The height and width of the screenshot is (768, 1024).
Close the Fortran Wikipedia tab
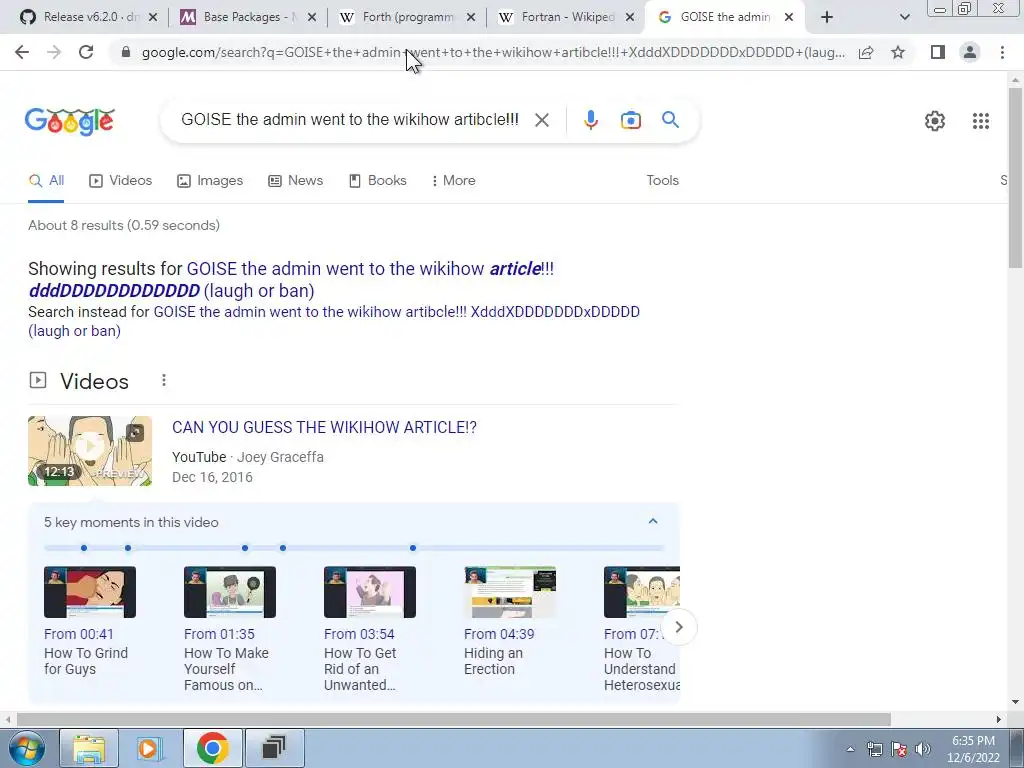tap(630, 18)
